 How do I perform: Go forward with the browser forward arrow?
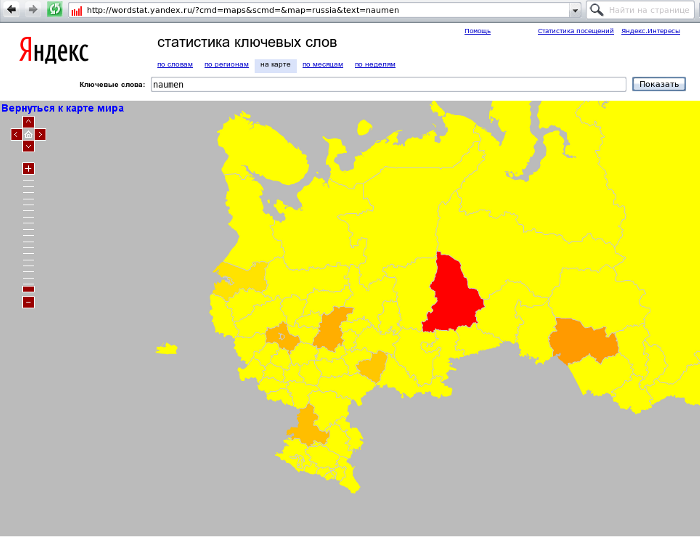point(33,9)
